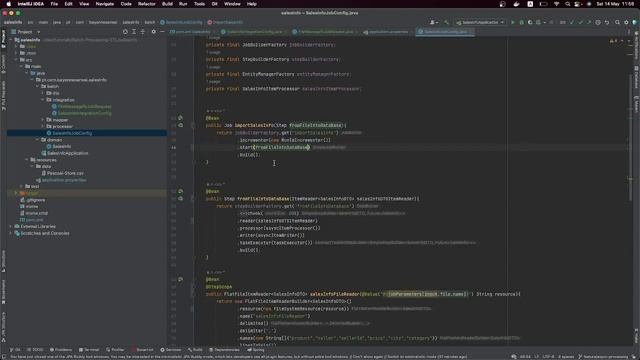Expand External Libraries node
This screenshot has width=640, height=360.
tap(11, 226)
